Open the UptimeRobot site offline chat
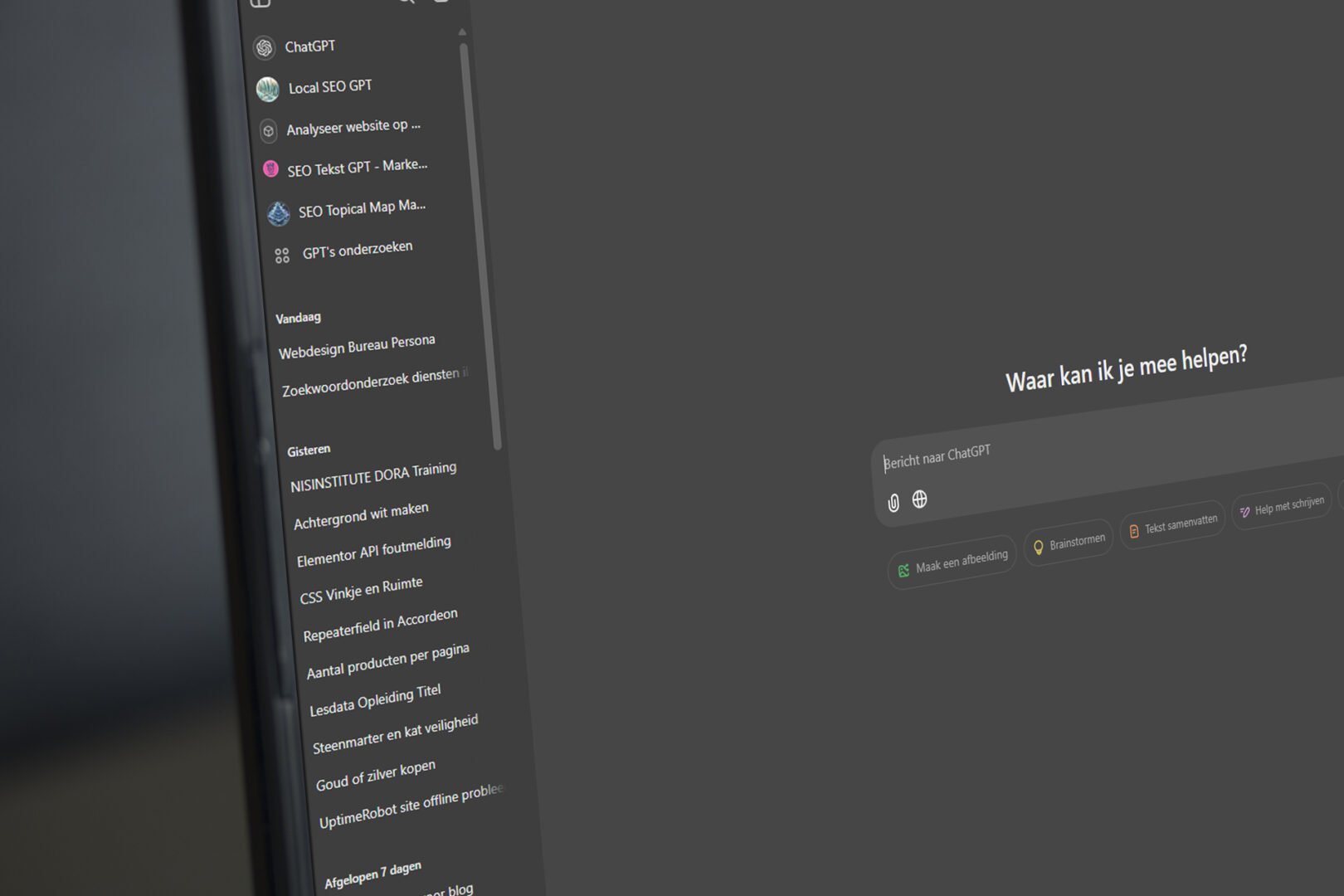 (411, 806)
